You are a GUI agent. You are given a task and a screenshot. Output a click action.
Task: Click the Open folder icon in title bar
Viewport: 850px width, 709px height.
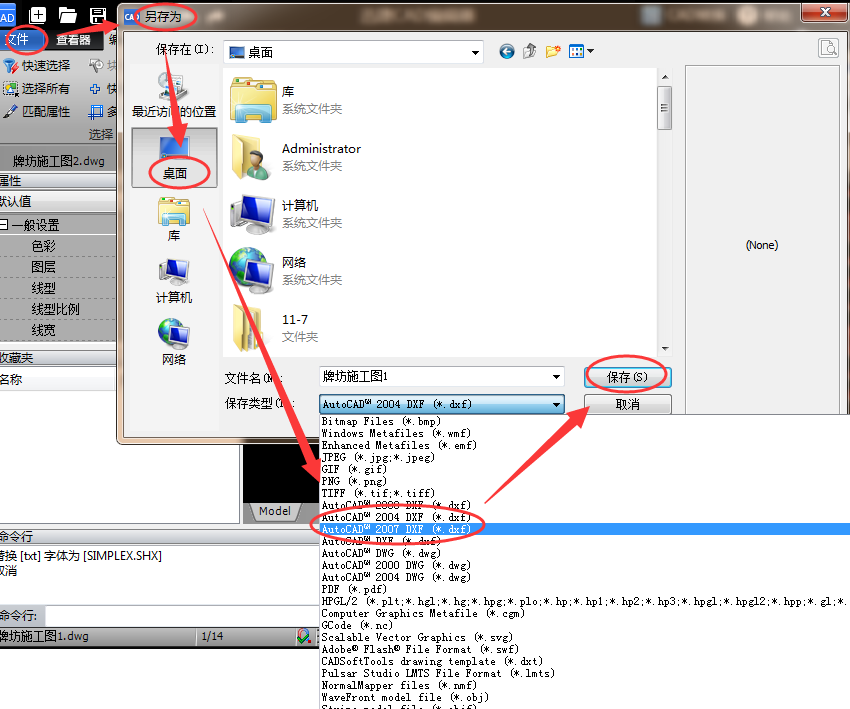pyautogui.click(x=67, y=15)
